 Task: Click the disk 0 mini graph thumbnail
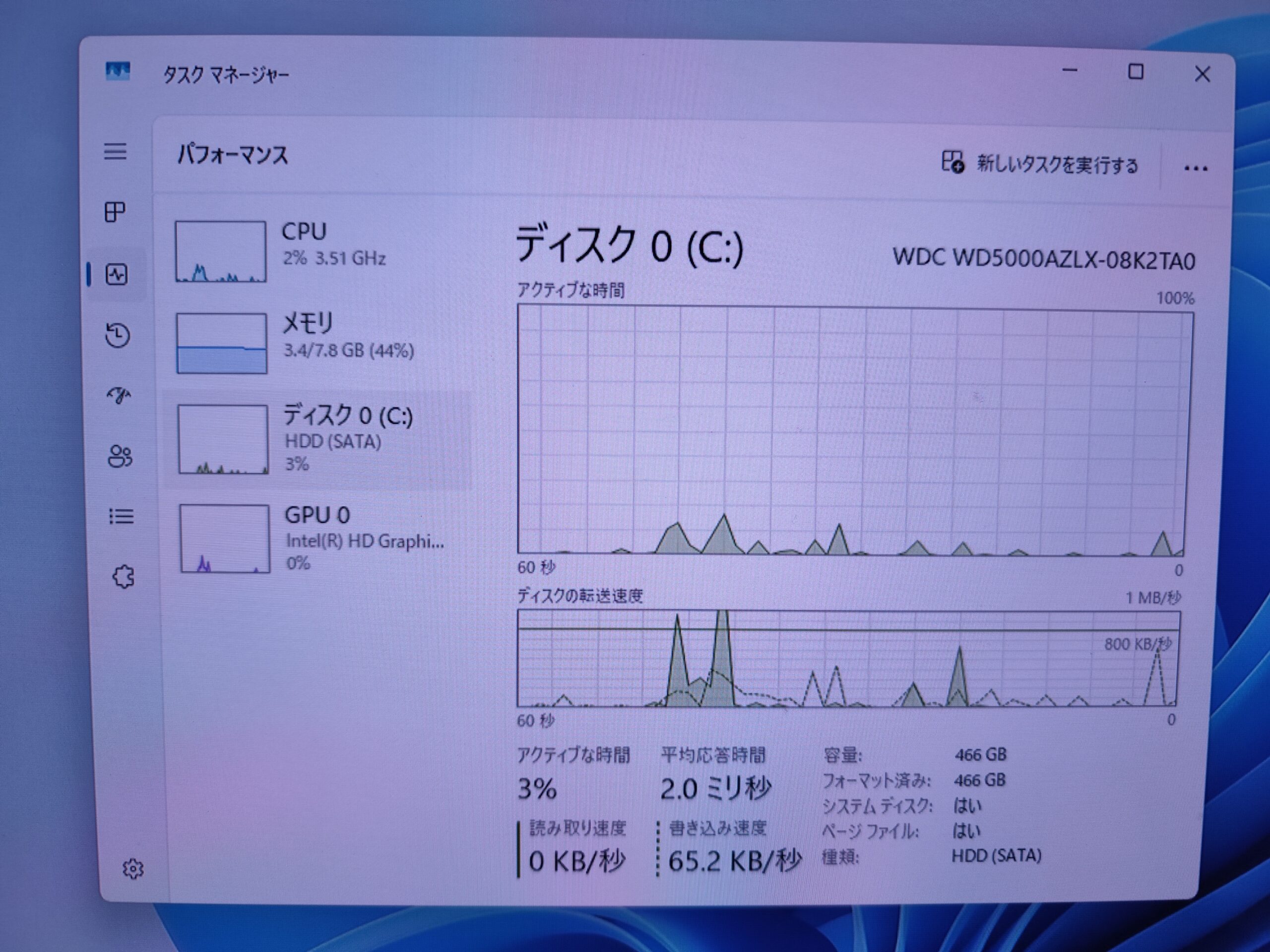pos(223,440)
